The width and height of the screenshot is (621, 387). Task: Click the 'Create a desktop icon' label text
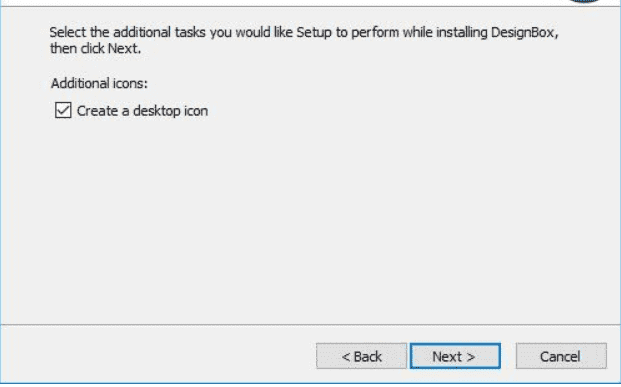tap(142, 111)
